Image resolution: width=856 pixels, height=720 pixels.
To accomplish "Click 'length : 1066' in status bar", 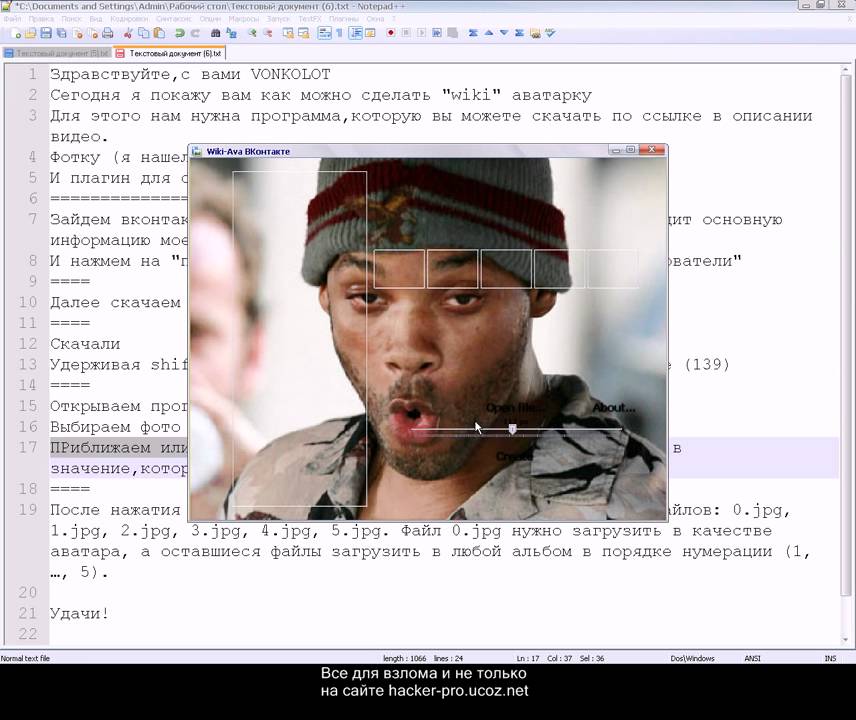I will [x=405, y=658].
